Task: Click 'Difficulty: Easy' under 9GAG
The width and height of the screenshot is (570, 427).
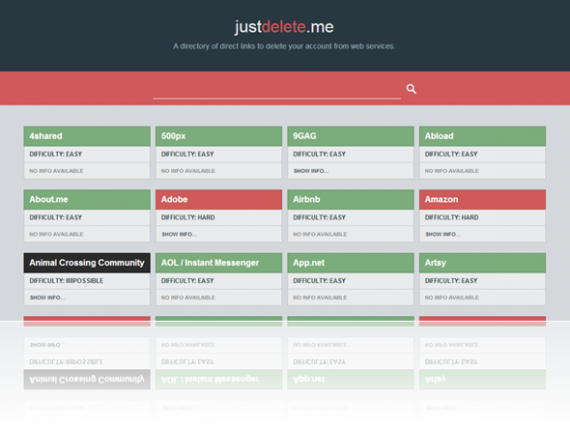Action: 319,154
